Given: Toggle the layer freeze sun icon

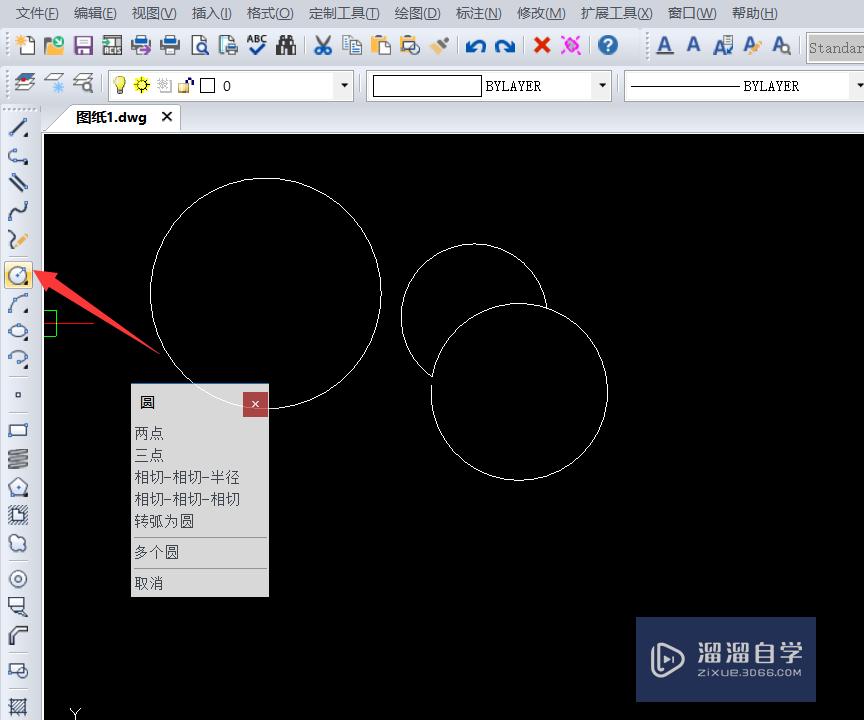Looking at the screenshot, I should click(x=142, y=85).
